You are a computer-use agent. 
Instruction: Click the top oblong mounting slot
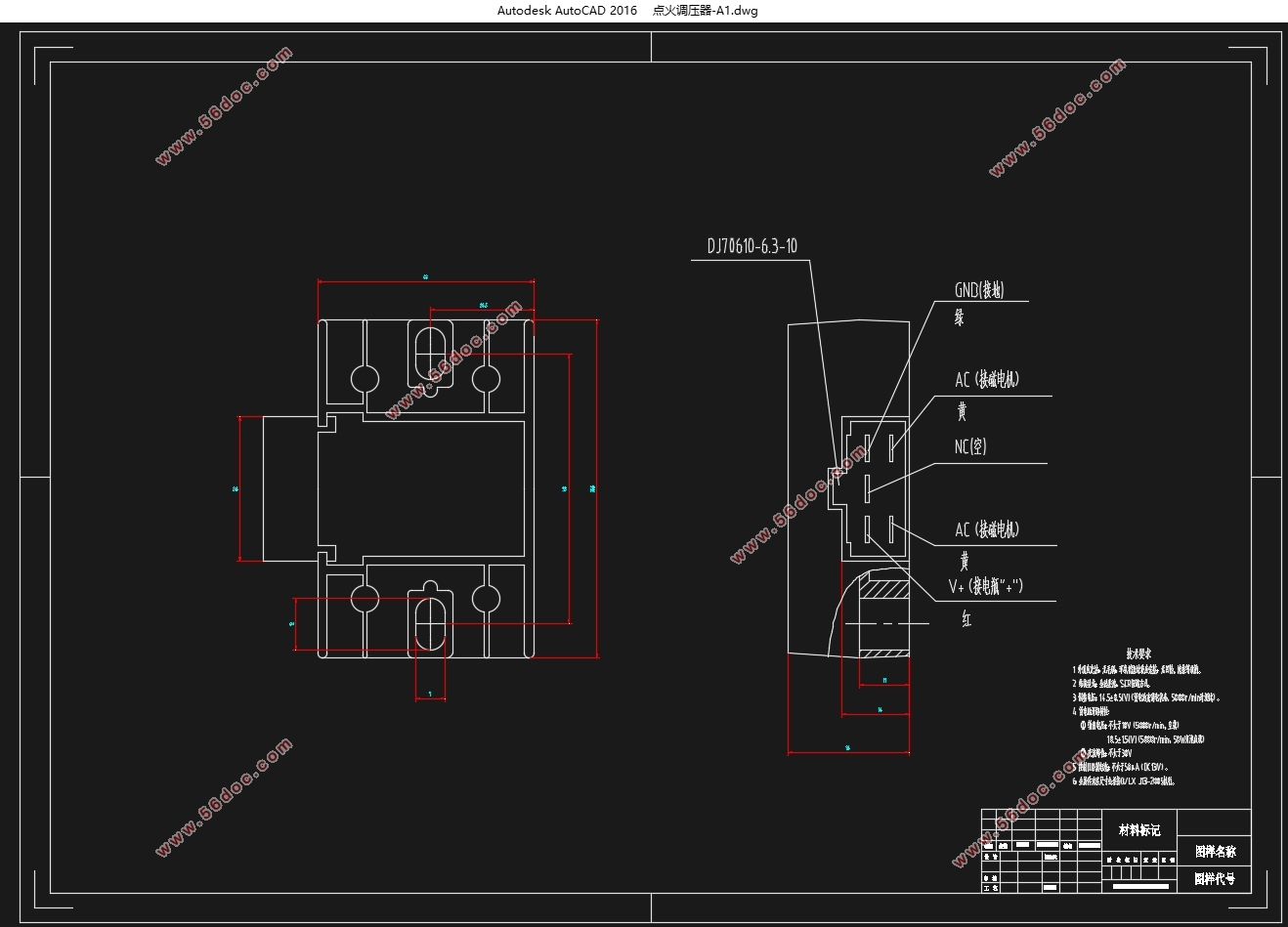click(x=430, y=351)
